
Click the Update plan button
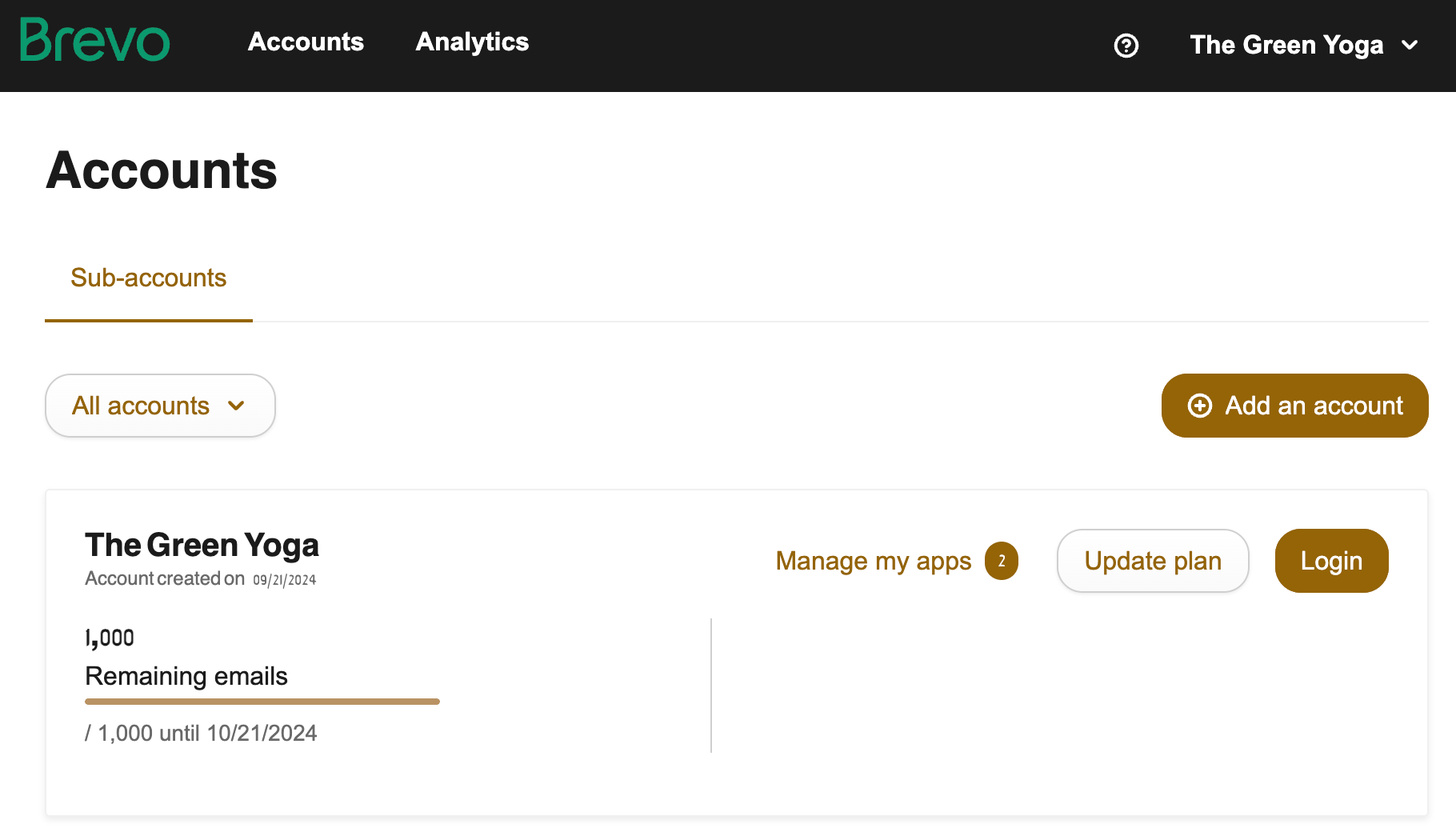pos(1153,561)
